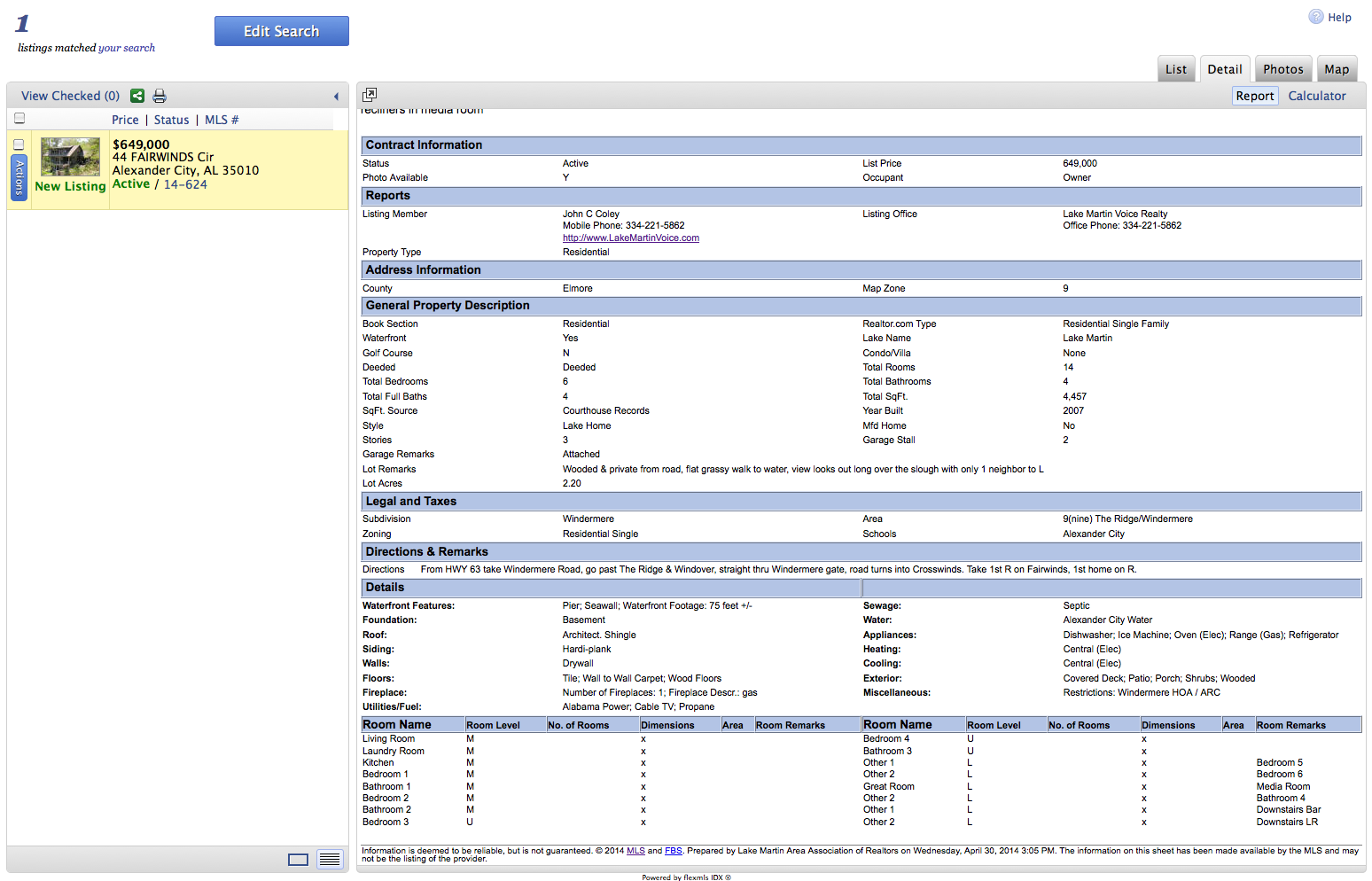The width and height of the screenshot is (1372, 881).
Task: Open the vertical Actions menu
Action: [19, 177]
